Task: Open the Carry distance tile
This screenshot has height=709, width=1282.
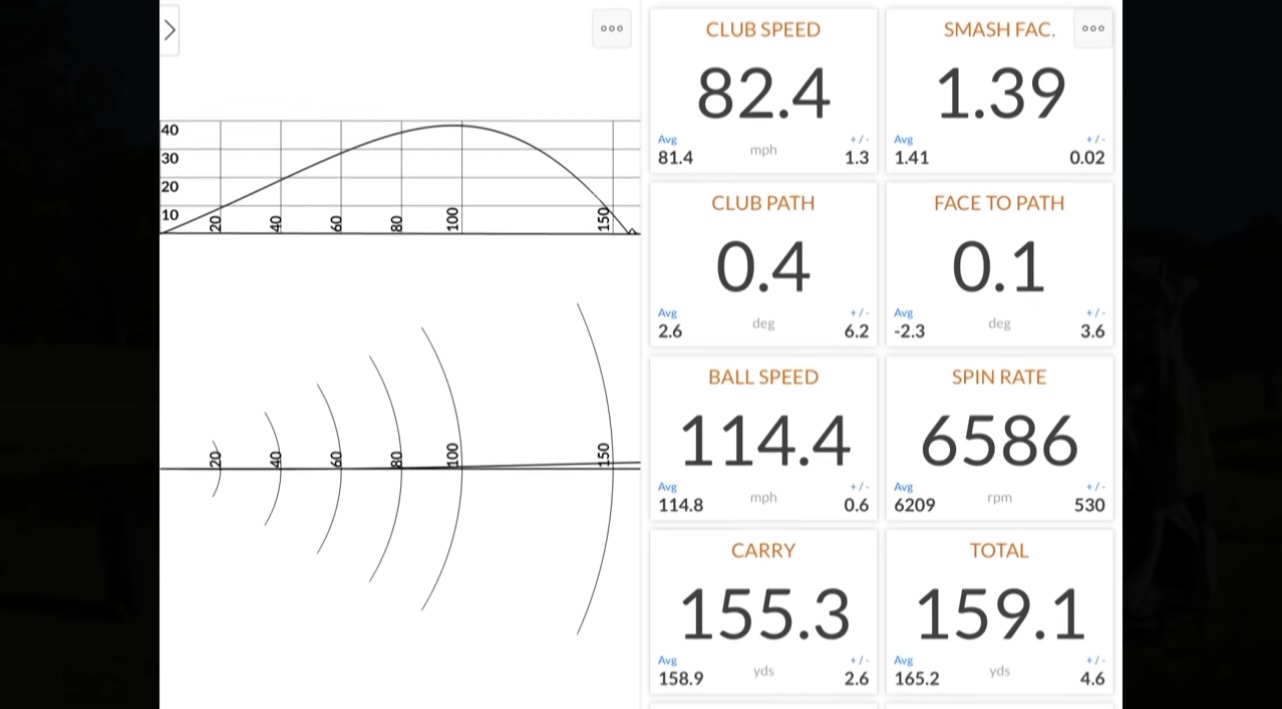Action: 763,612
